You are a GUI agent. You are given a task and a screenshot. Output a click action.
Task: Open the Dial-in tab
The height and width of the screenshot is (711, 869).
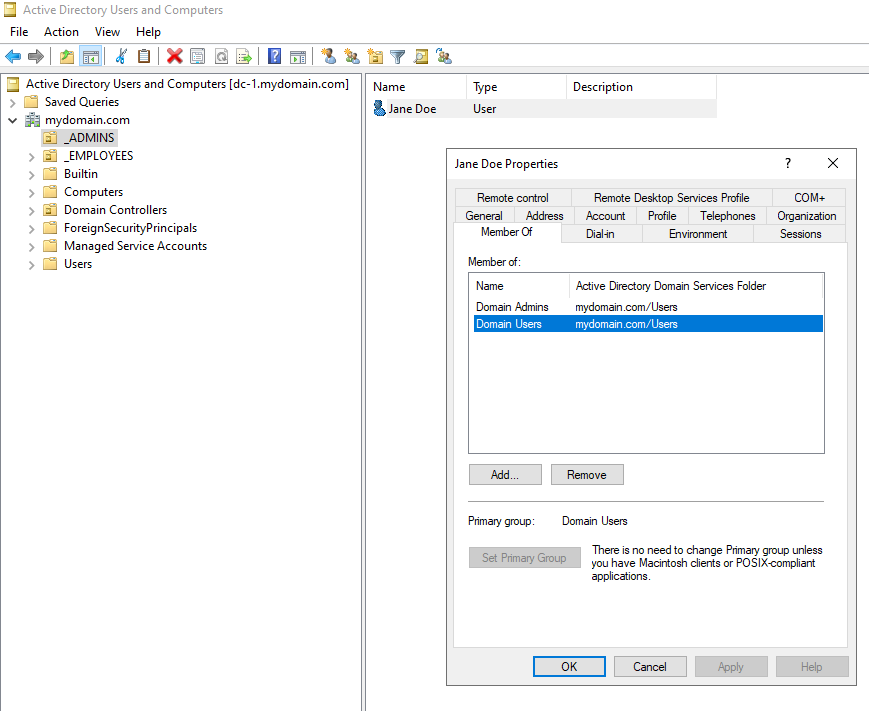[600, 234]
